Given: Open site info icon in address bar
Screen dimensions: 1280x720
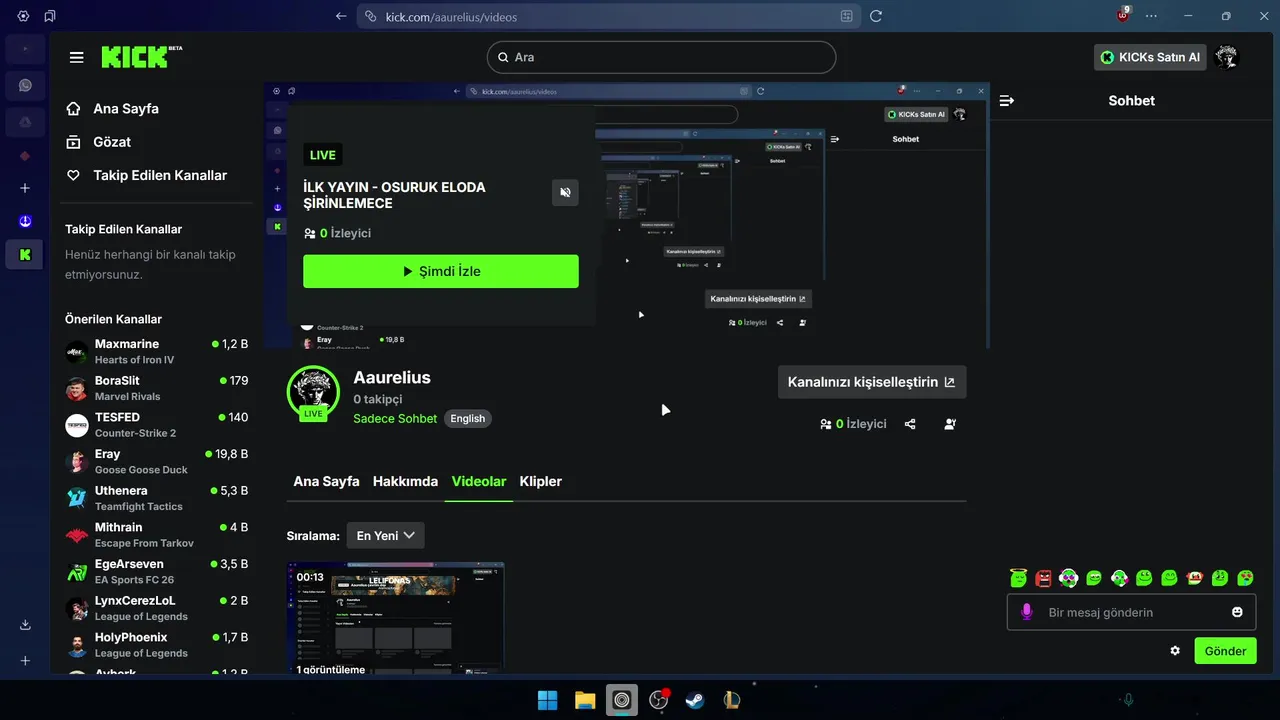Looking at the screenshot, I should [371, 16].
